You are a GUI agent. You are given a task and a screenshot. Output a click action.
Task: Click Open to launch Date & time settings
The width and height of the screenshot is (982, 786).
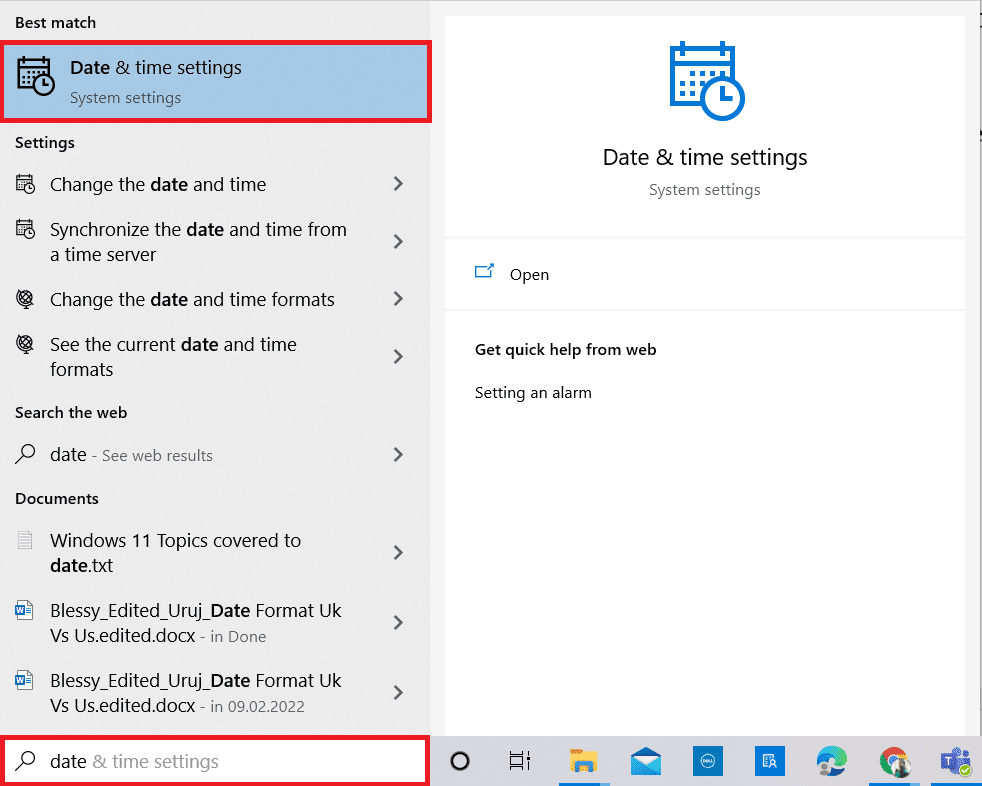529,274
